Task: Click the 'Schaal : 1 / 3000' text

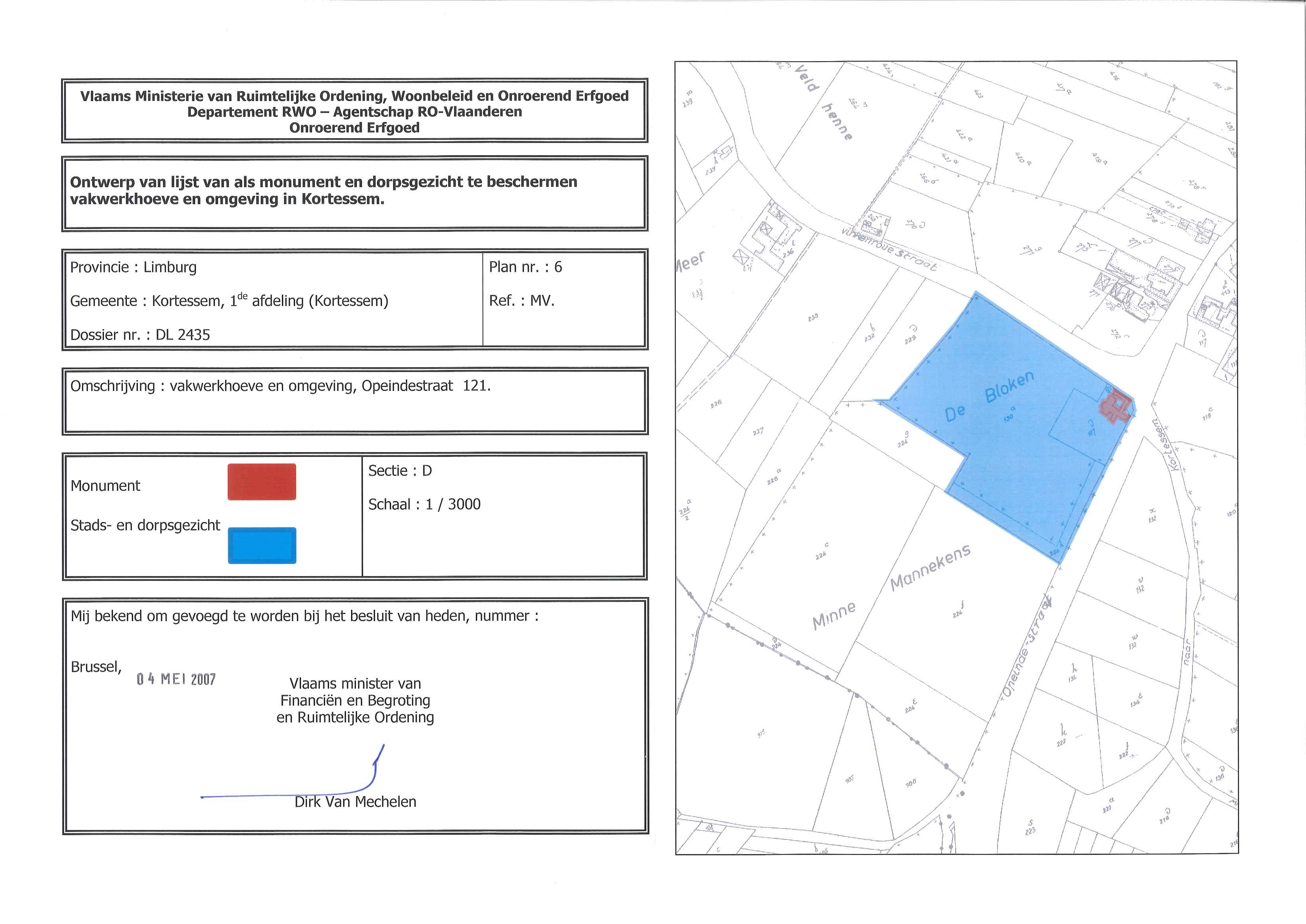Action: pos(424,504)
